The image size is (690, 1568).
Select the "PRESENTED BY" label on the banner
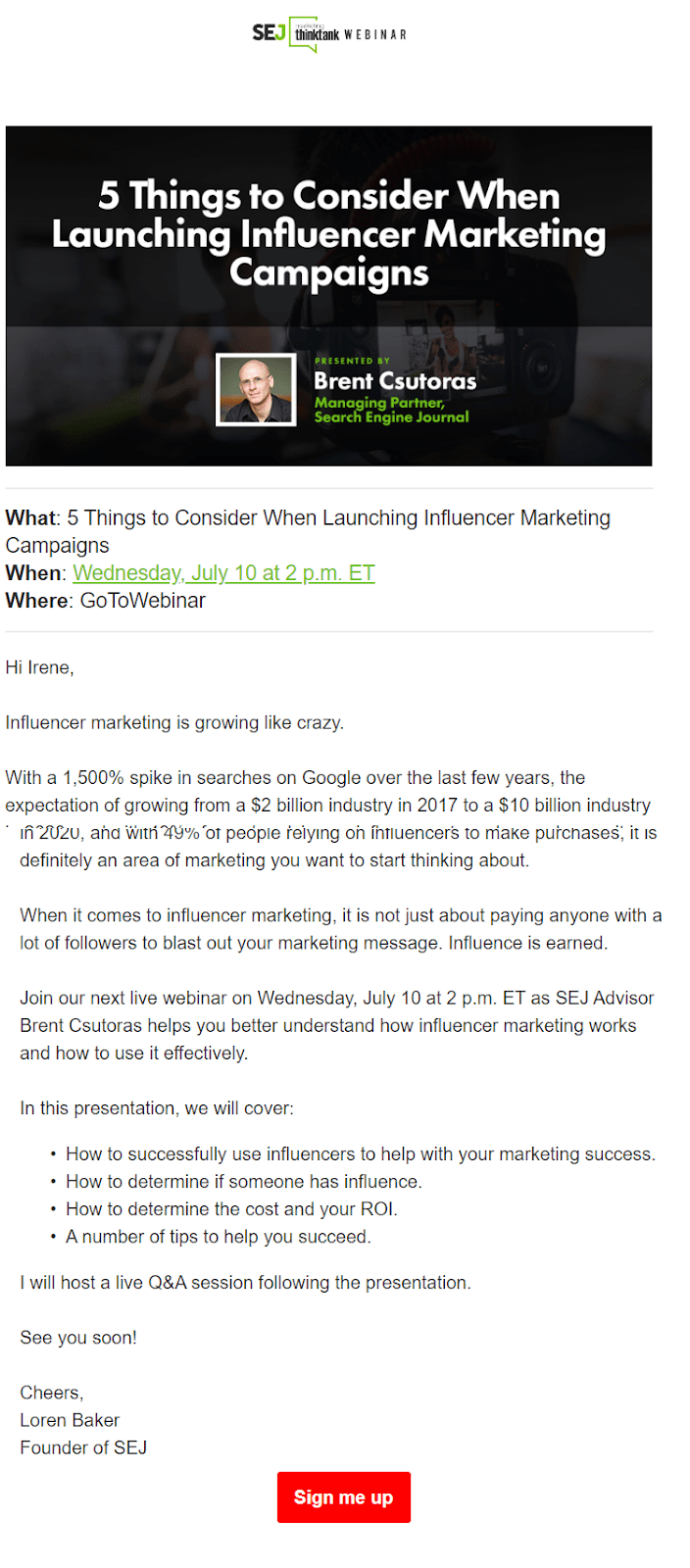coord(353,361)
